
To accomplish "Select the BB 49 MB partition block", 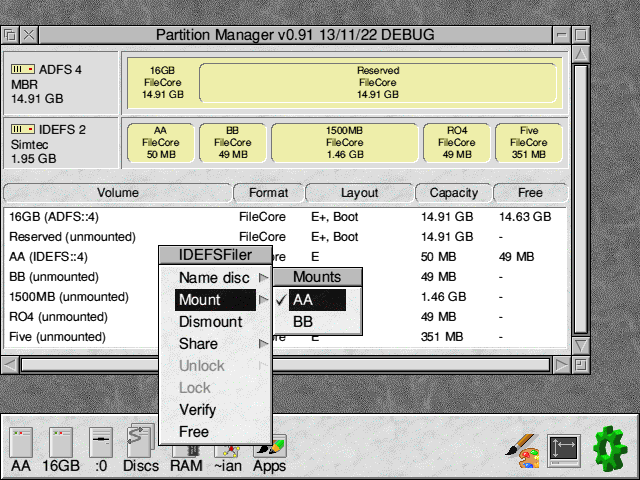I will pos(233,142).
